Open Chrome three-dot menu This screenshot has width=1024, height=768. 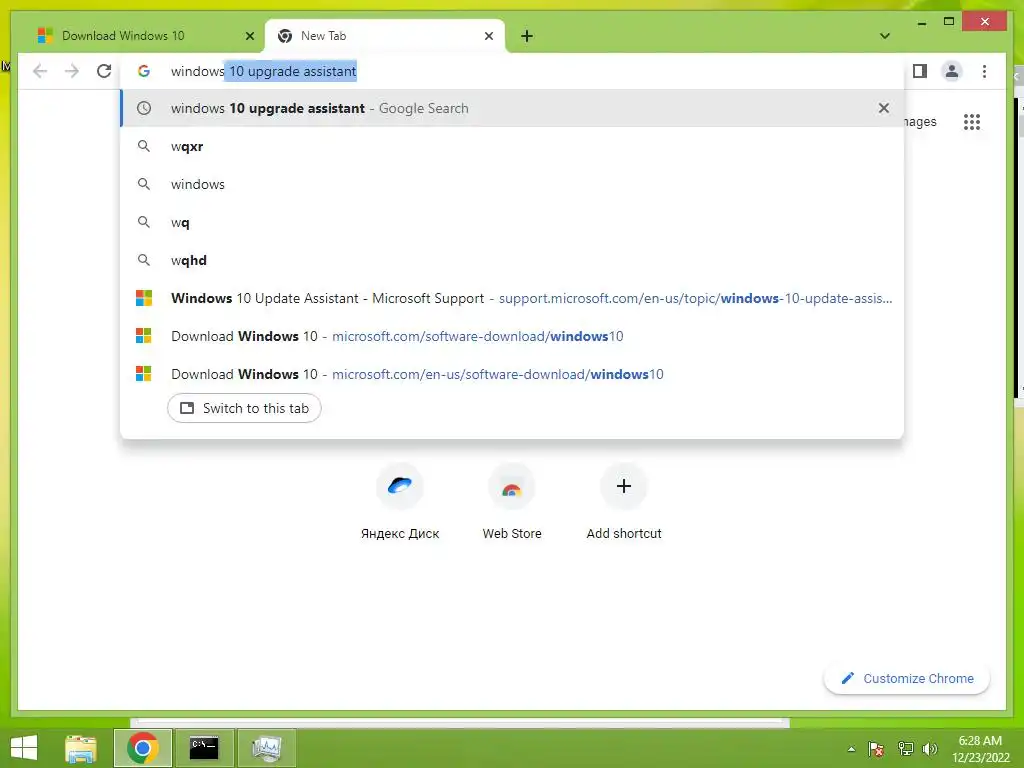984,71
